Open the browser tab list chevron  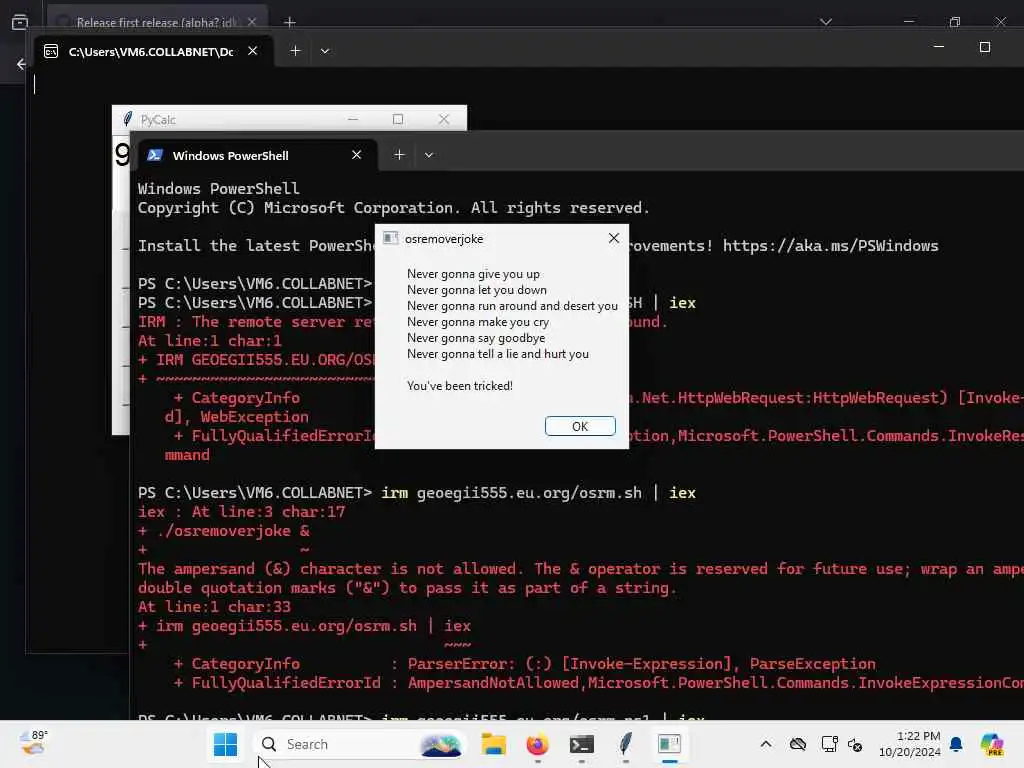[825, 22]
